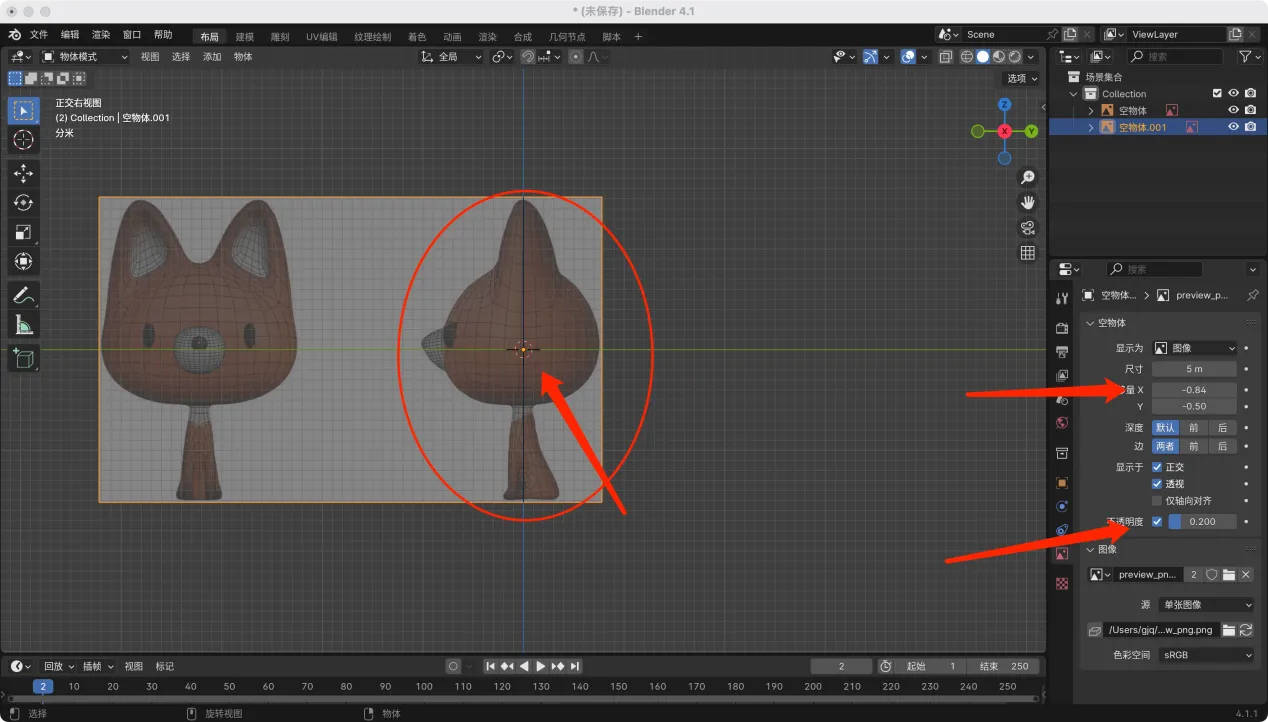The image size is (1268, 722).
Task: Set depth to 前 button
Action: [1193, 427]
